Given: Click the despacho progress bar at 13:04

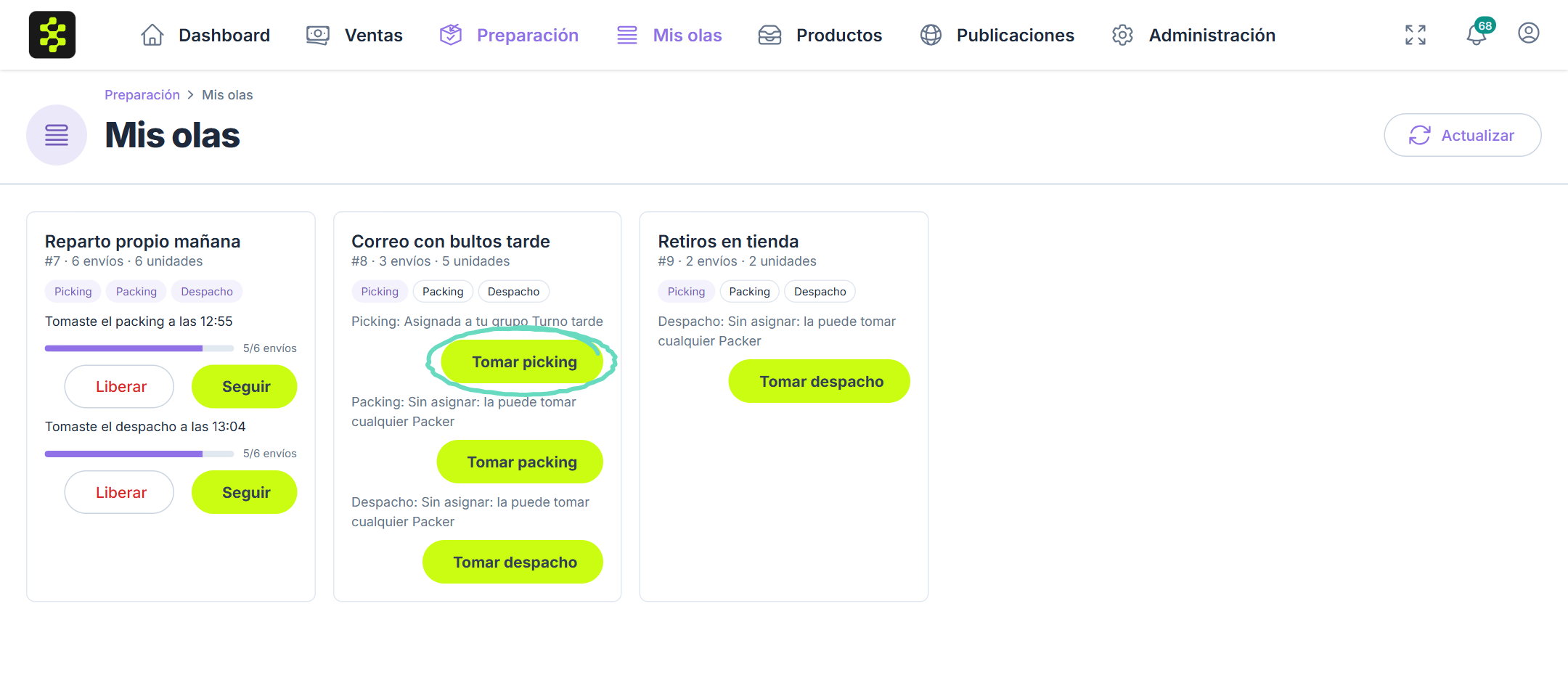Looking at the screenshot, I should tap(139, 454).
